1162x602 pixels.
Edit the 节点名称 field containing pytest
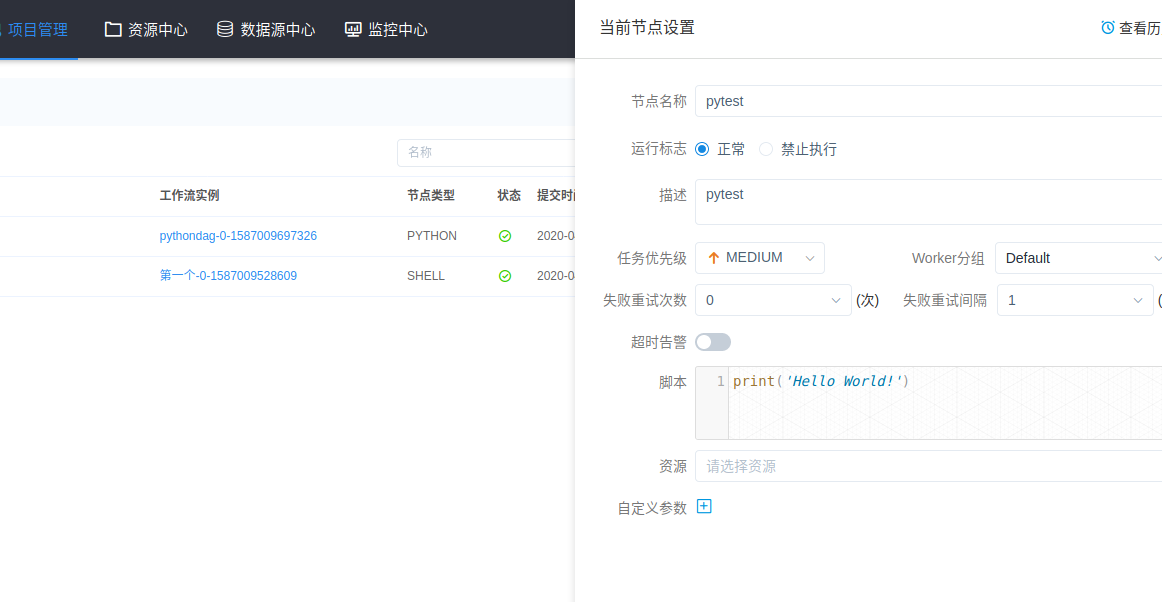click(928, 102)
